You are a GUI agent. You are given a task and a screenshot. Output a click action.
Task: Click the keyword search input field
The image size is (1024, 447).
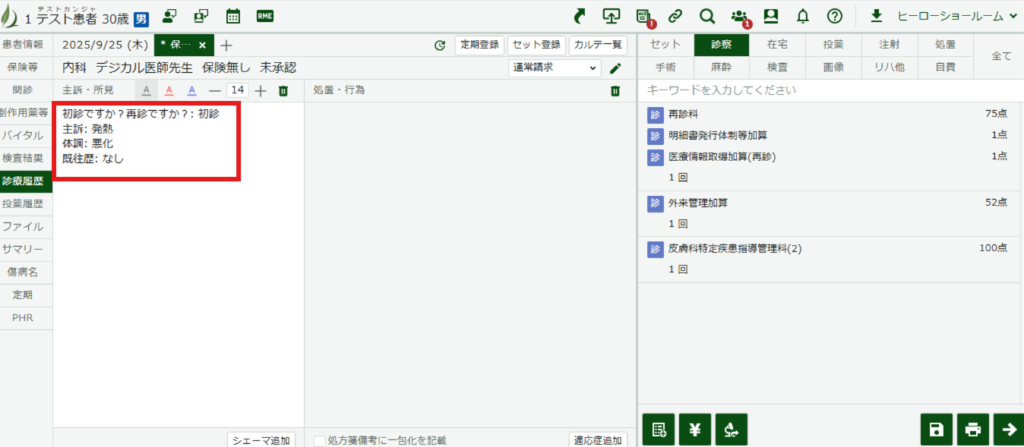tap(830, 91)
